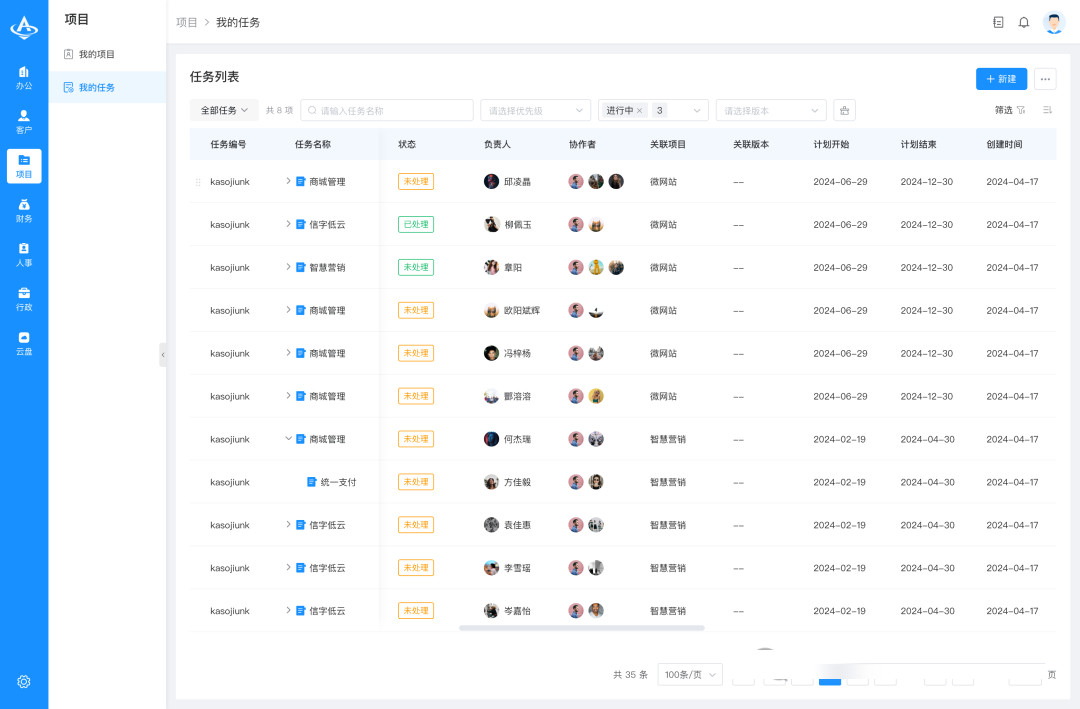Screen dimensions: 1080x709
Task: Click the 新建 button
Action: pyautogui.click(x=1001, y=79)
